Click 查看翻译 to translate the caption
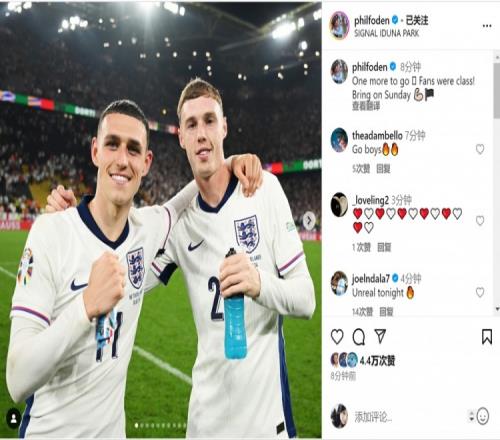 coord(366,106)
